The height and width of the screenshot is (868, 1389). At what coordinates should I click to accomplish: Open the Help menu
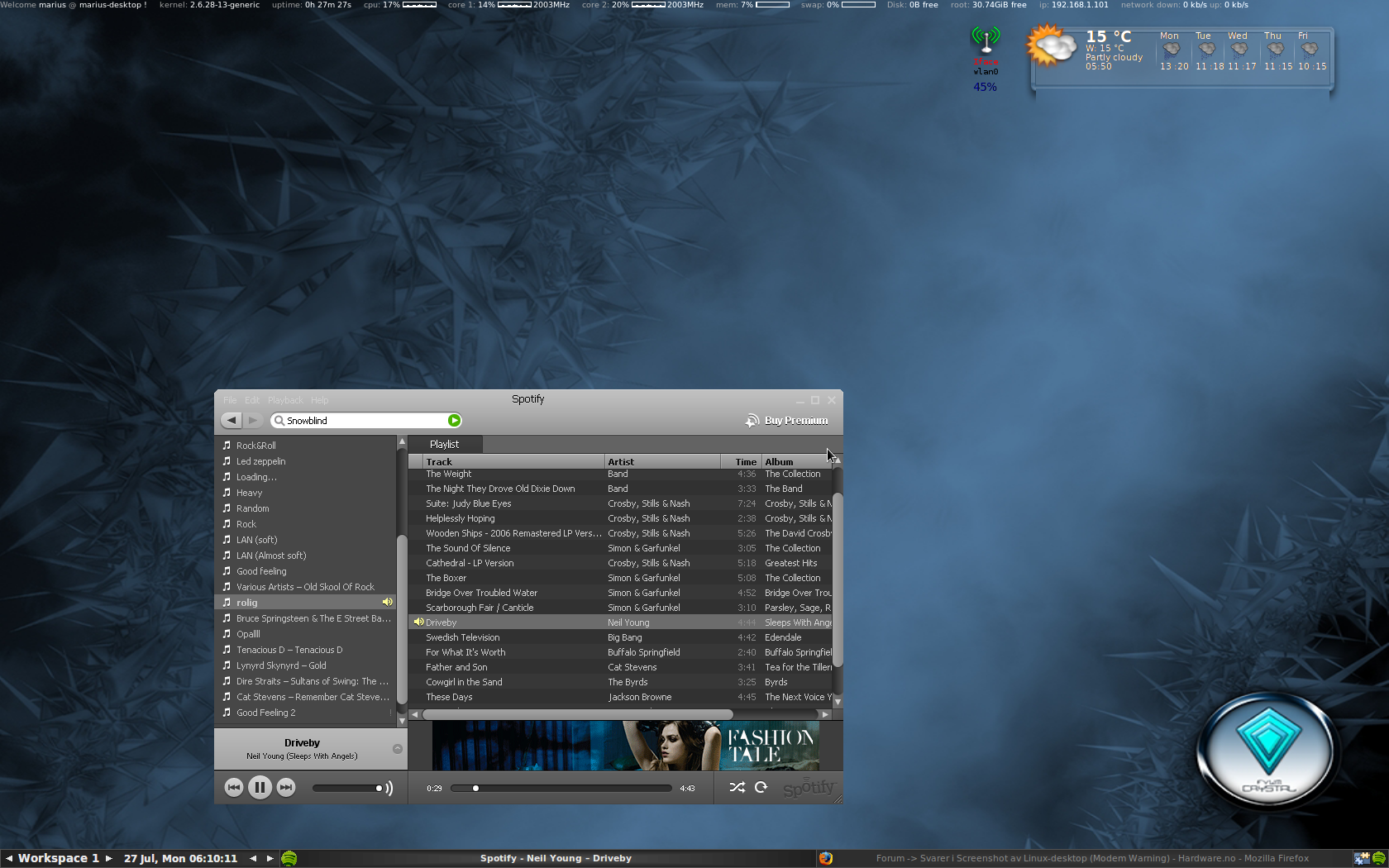pyautogui.click(x=320, y=400)
